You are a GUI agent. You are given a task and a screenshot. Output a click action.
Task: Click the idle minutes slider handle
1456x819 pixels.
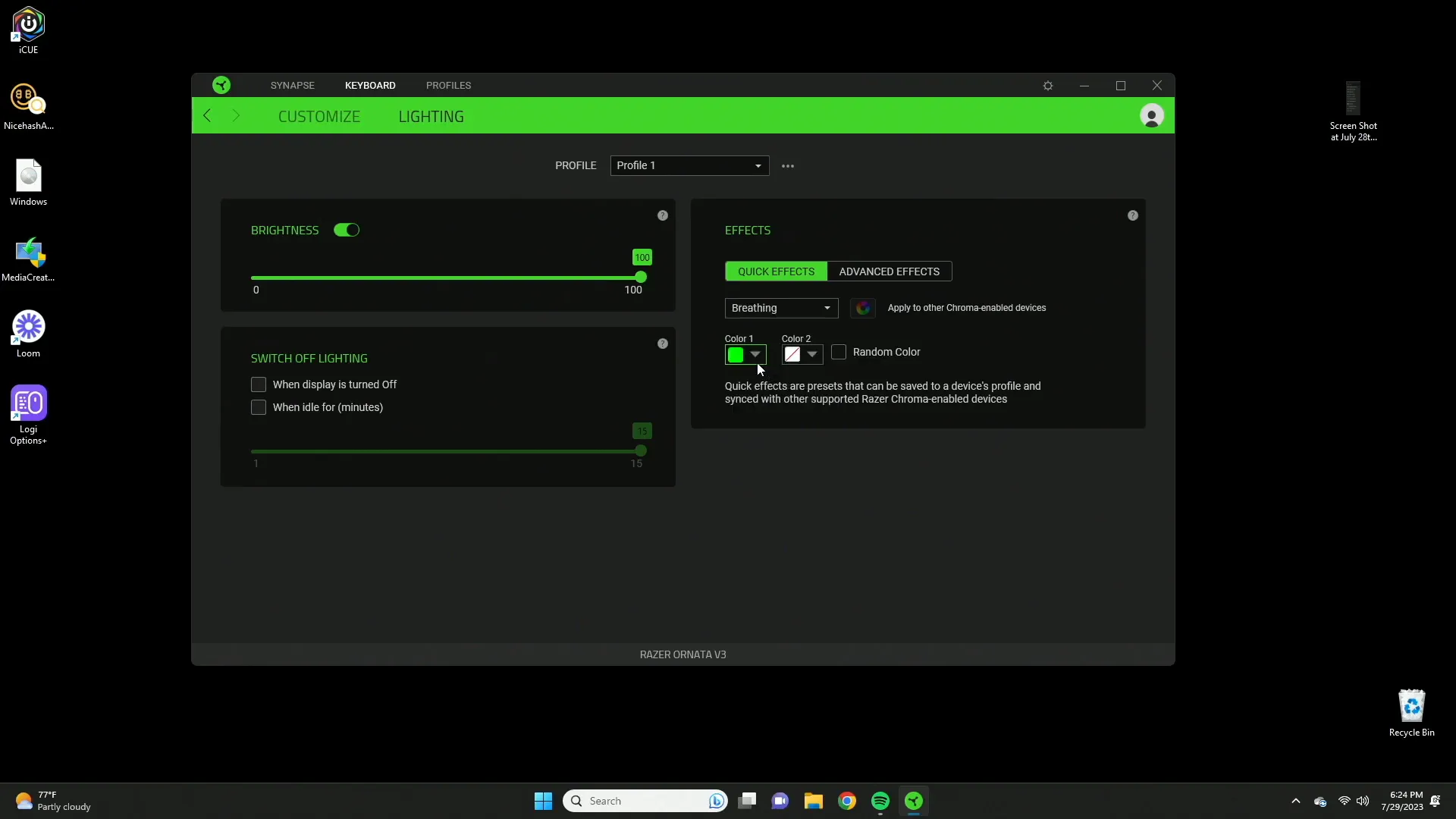tap(641, 451)
